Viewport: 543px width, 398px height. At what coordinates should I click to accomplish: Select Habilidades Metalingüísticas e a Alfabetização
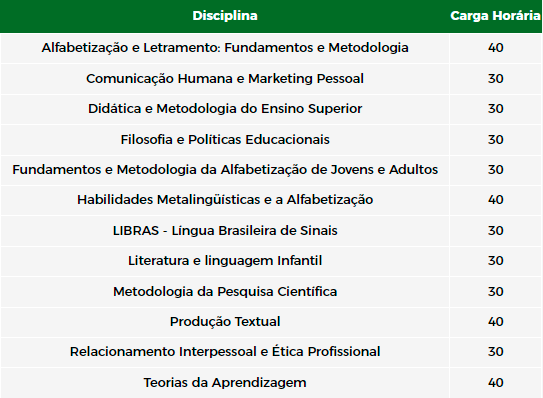(225, 200)
